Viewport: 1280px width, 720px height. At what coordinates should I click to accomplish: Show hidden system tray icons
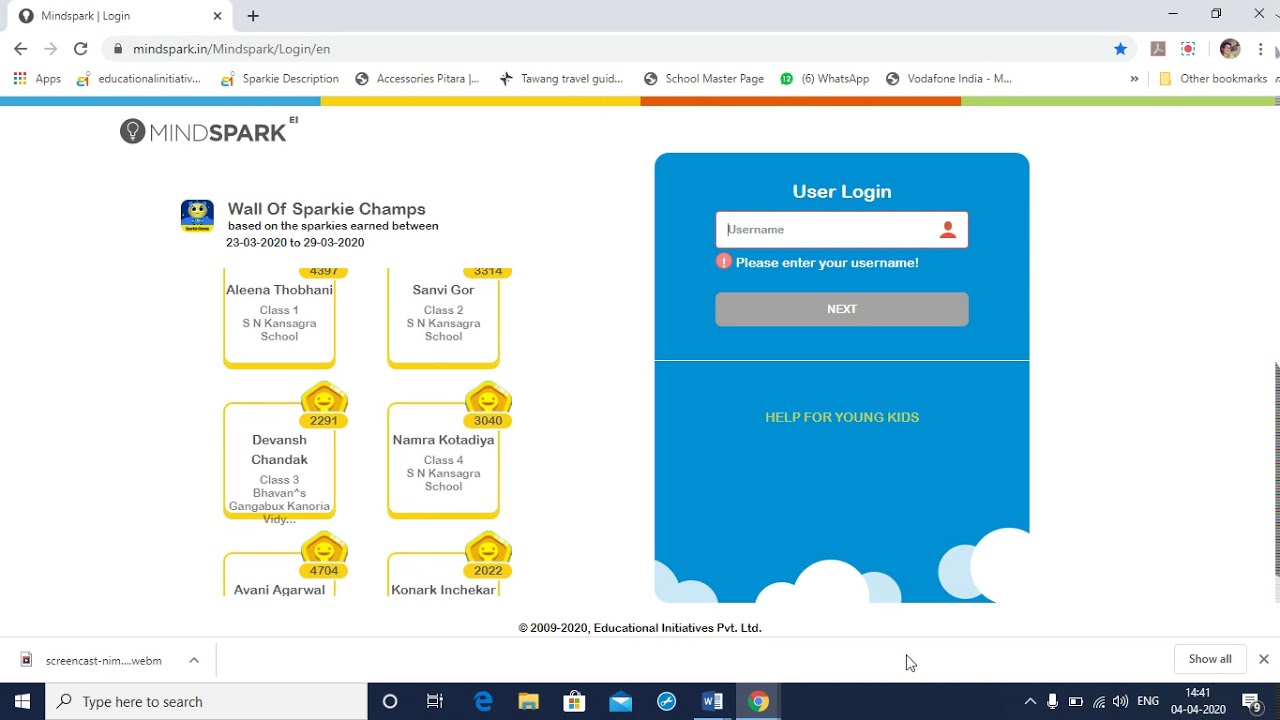[1029, 701]
